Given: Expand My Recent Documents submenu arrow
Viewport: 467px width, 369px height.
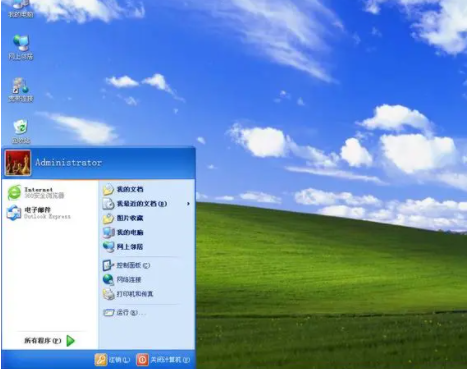Looking at the screenshot, I should (x=188, y=204).
